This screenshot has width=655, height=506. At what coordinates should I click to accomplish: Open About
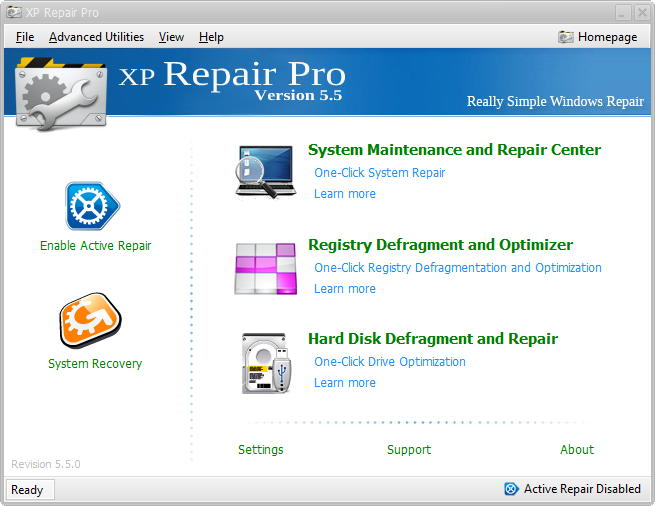[577, 450]
